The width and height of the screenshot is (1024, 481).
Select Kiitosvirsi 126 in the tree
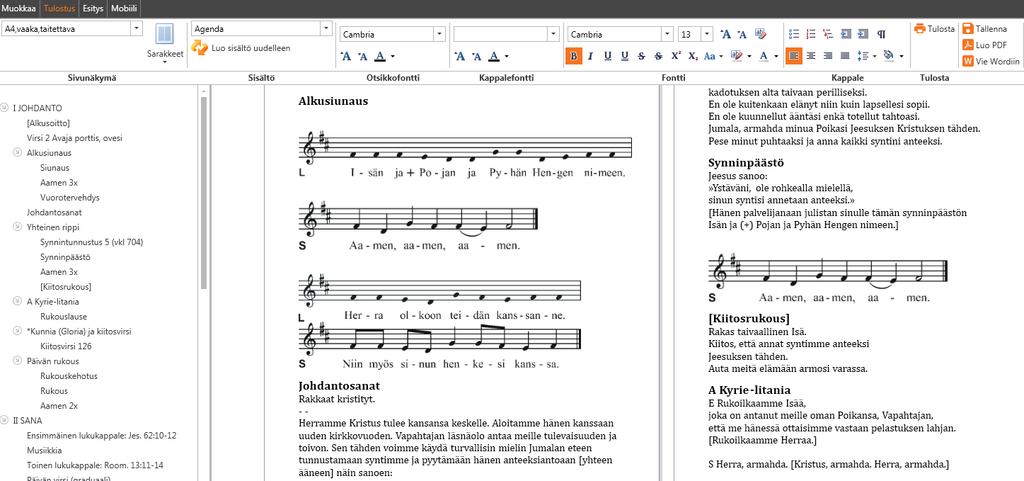point(66,346)
